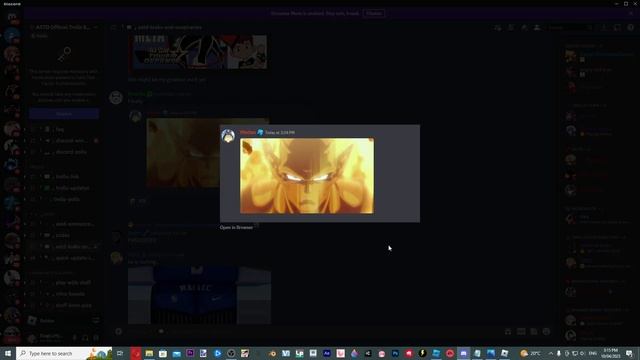The image size is (640, 360).
Task: Click the Discord search field
Action: click(570, 27)
